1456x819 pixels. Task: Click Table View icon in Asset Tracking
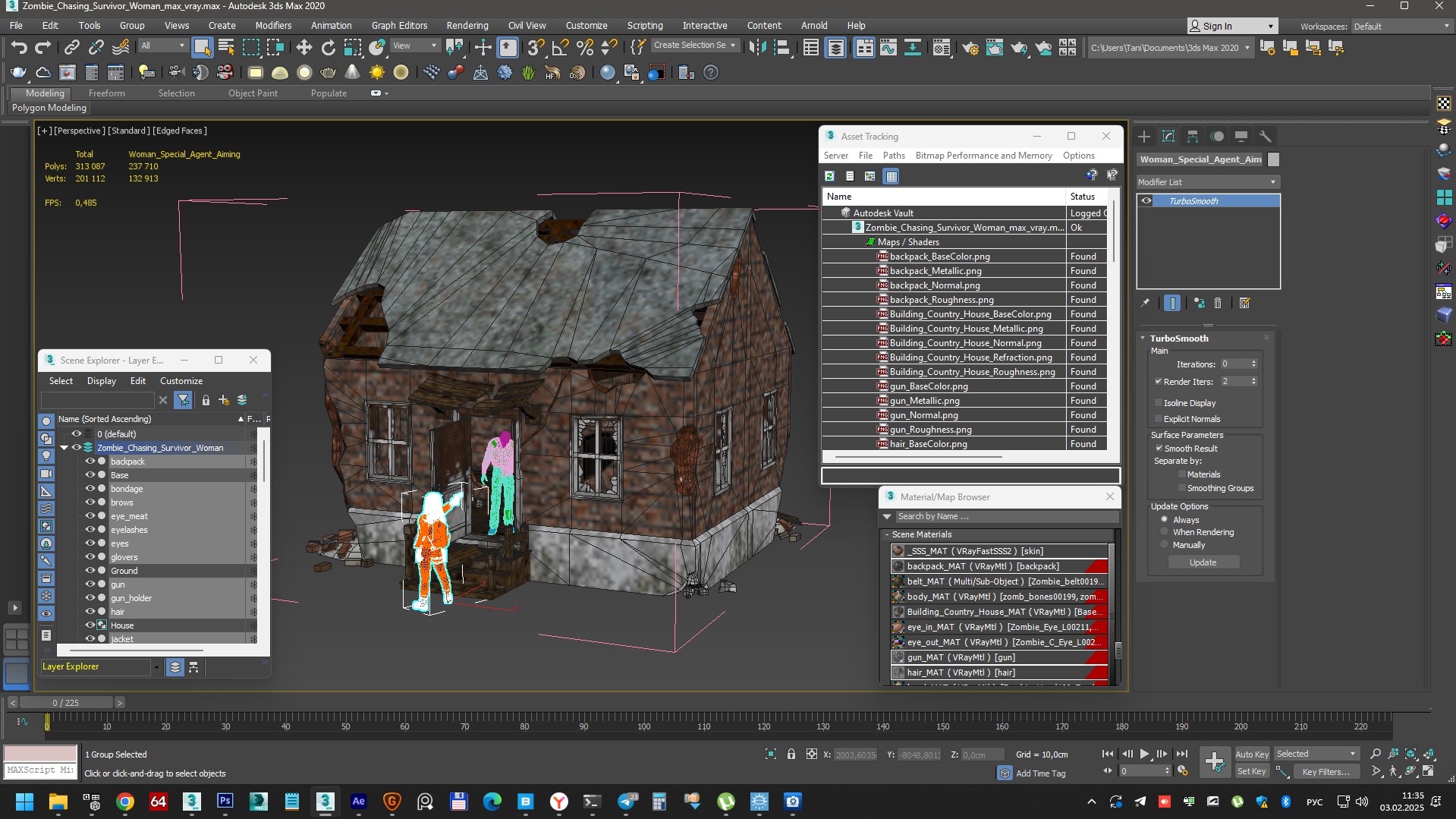(x=892, y=176)
